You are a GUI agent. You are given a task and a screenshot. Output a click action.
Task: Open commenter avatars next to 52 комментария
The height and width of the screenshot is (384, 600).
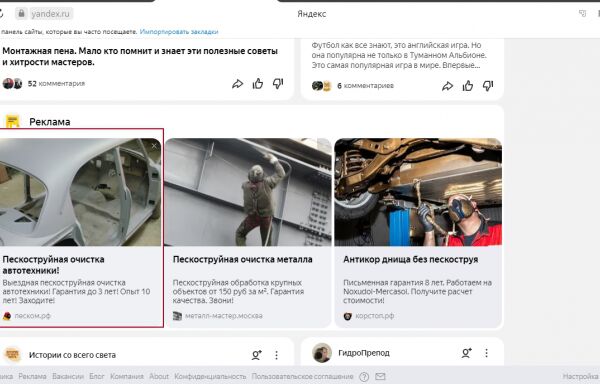click(x=12, y=83)
